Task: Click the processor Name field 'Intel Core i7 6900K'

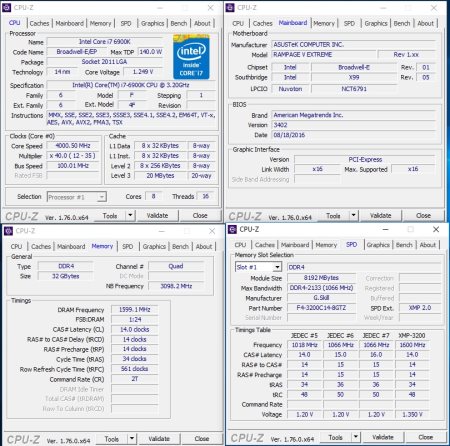Action: pyautogui.click(x=105, y=42)
